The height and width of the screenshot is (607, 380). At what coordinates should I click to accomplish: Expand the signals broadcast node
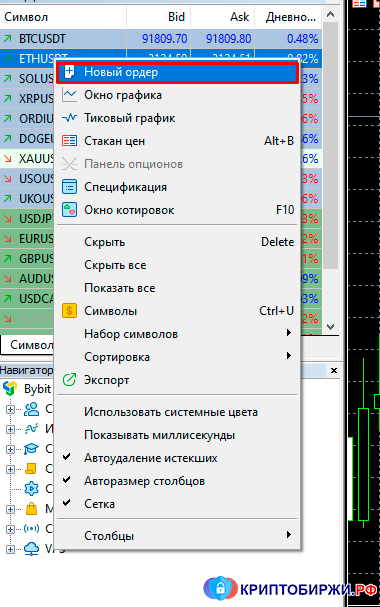tap(10, 529)
